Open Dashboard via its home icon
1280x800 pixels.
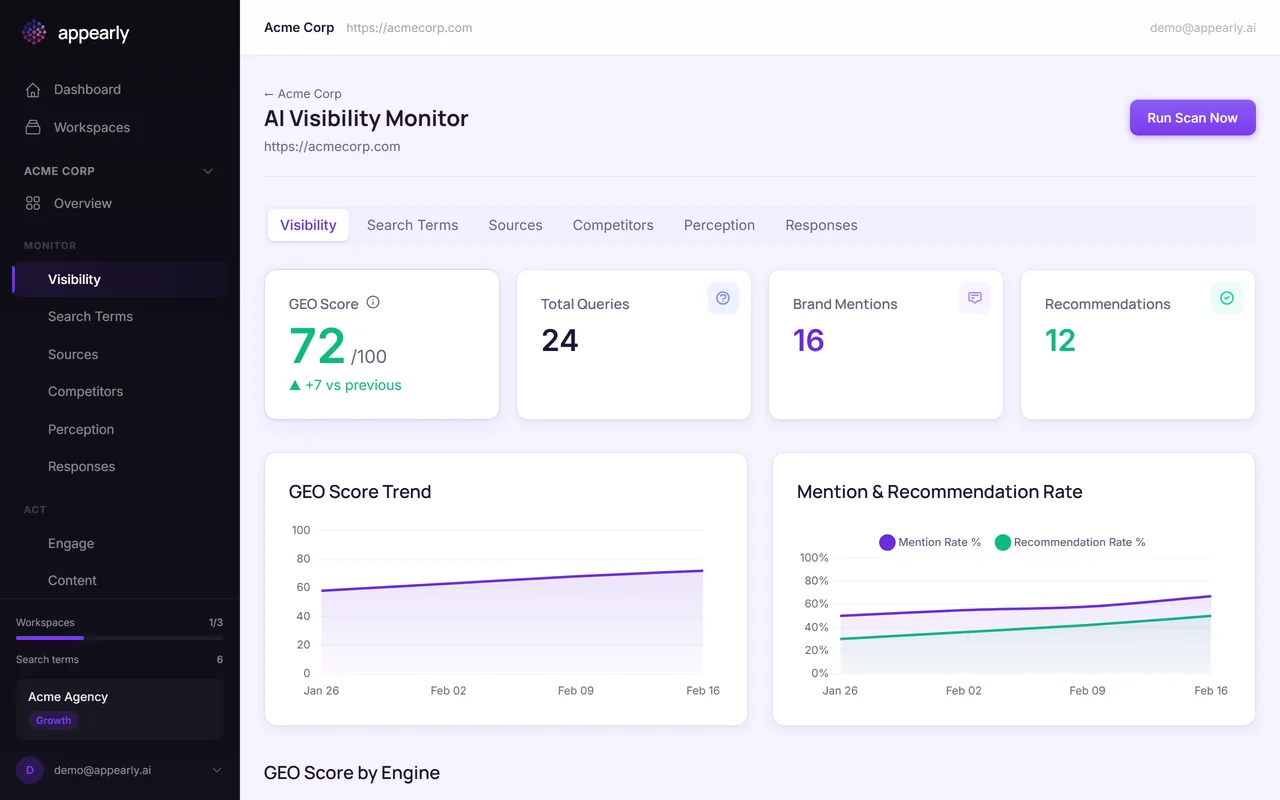coord(33,90)
